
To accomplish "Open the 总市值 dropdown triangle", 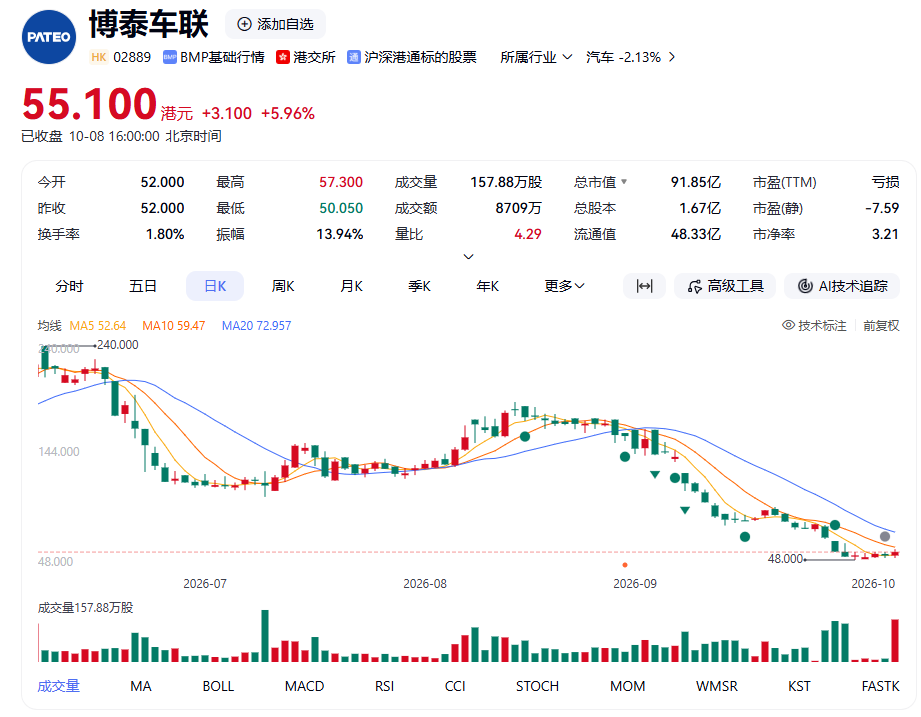I will [624, 182].
